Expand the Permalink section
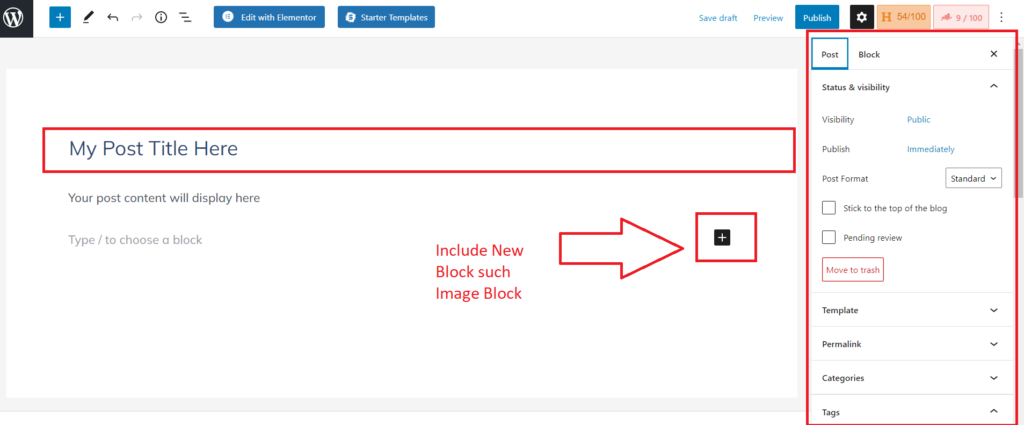 [911, 344]
